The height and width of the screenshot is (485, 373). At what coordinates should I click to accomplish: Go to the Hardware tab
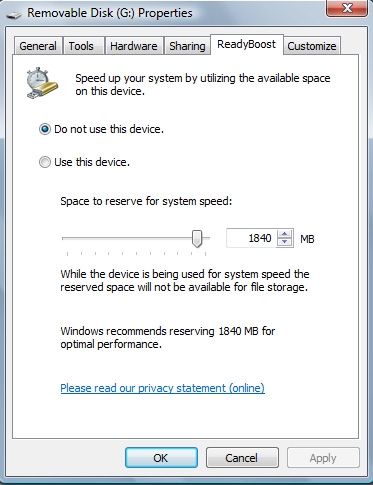[x=134, y=46]
